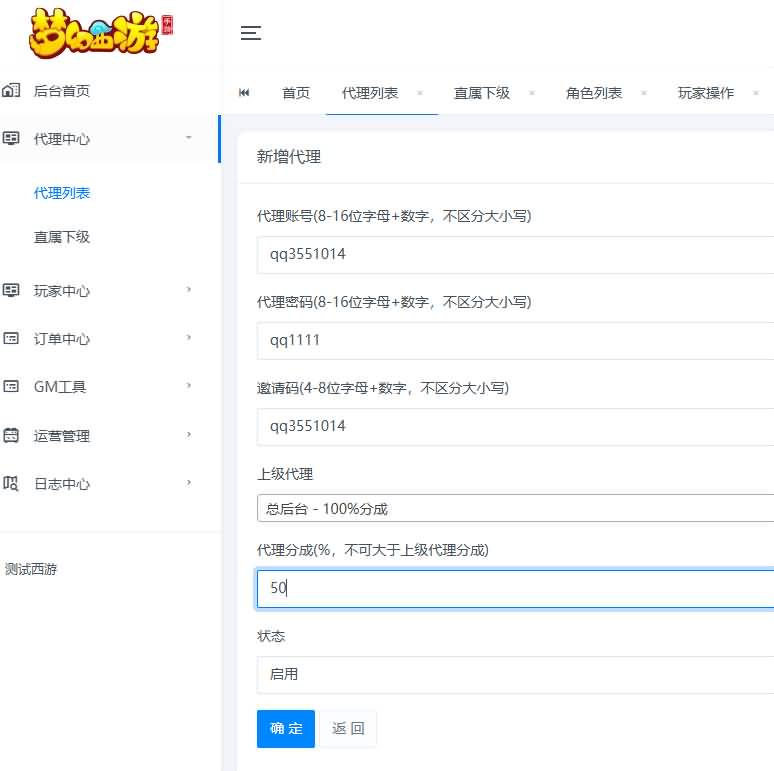The height and width of the screenshot is (771, 774).
Task: Click the 订单中心 sidebar icon
Action: click(x=11, y=338)
